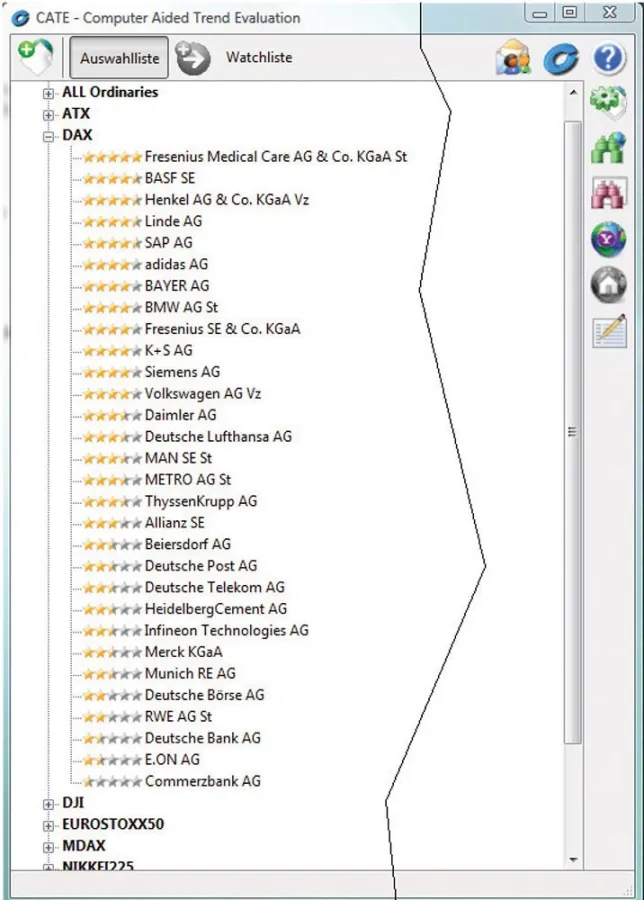Image resolution: width=644 pixels, height=900 pixels.
Task: Switch to the Watchliste tab
Action: point(259,57)
